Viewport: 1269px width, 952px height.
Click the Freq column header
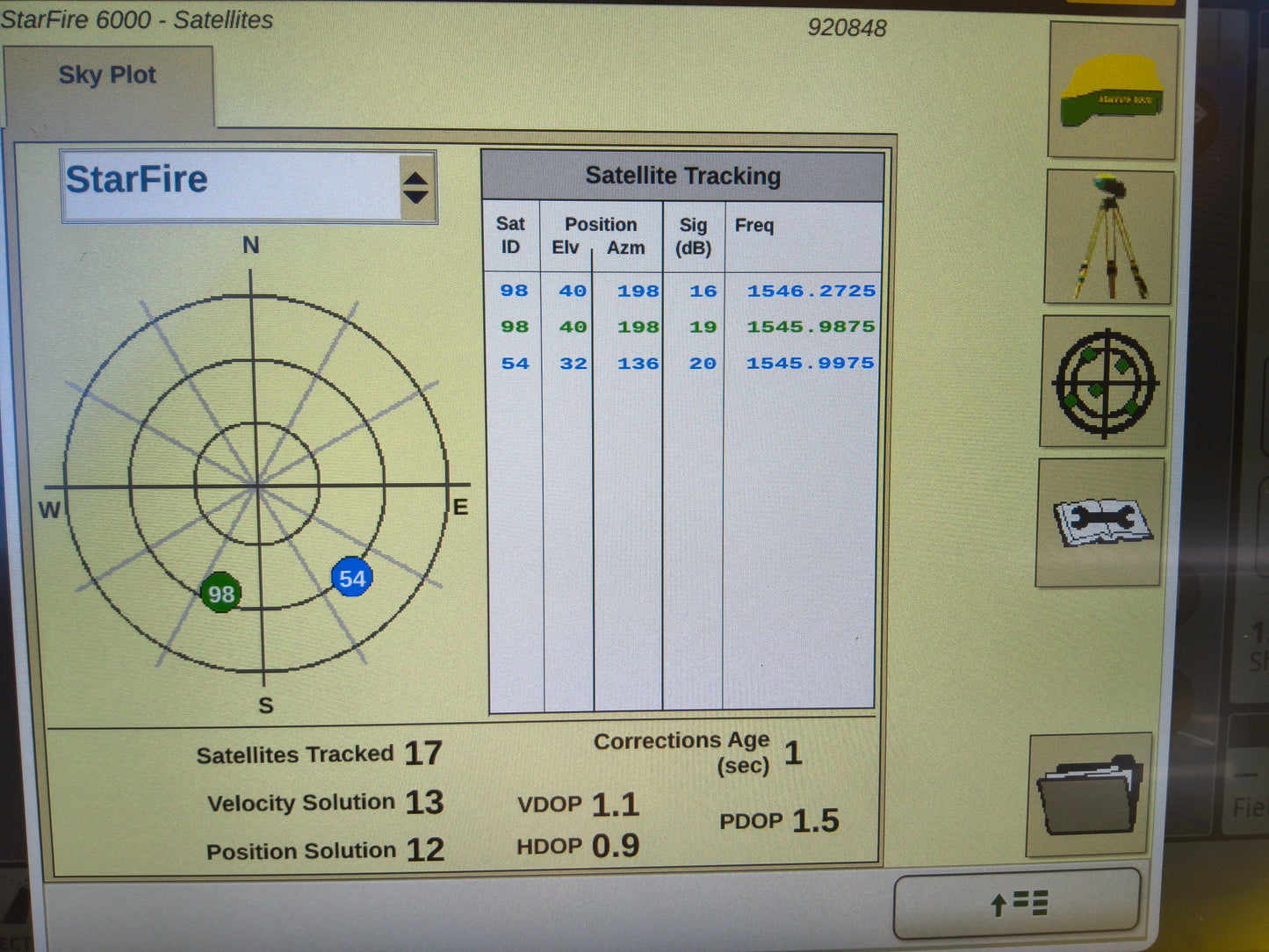[754, 226]
